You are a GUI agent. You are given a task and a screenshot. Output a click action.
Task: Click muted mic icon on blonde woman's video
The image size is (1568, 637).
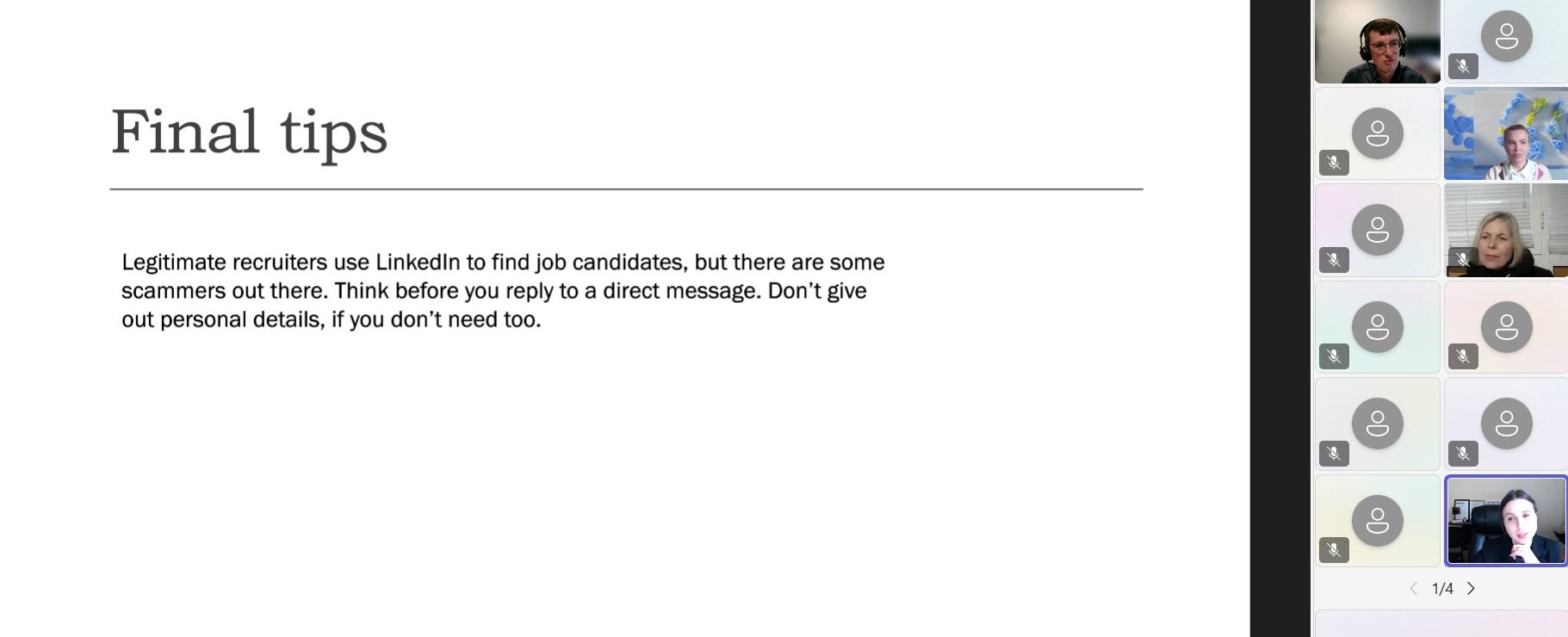1463,258
